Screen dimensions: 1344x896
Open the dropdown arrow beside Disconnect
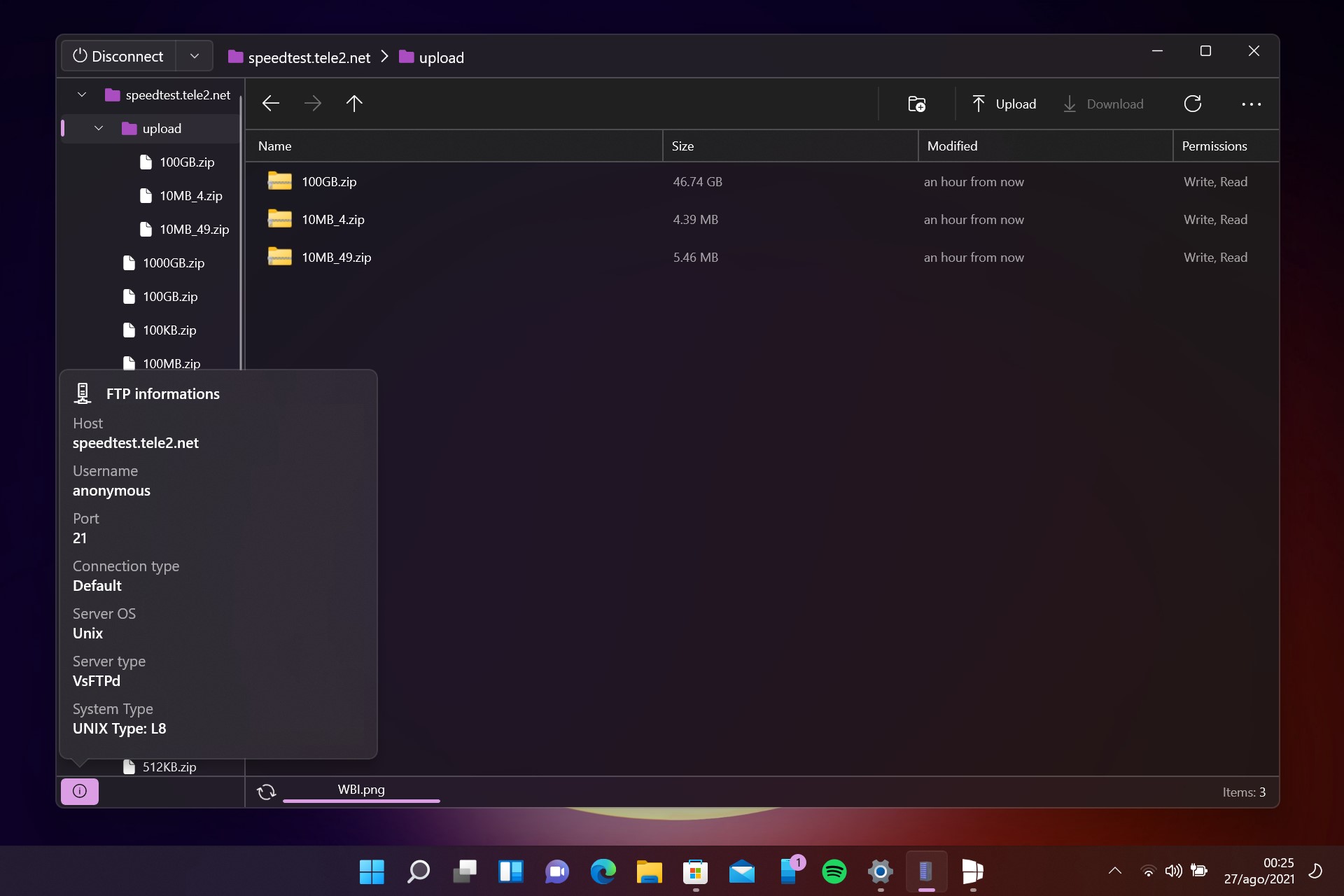pos(195,56)
